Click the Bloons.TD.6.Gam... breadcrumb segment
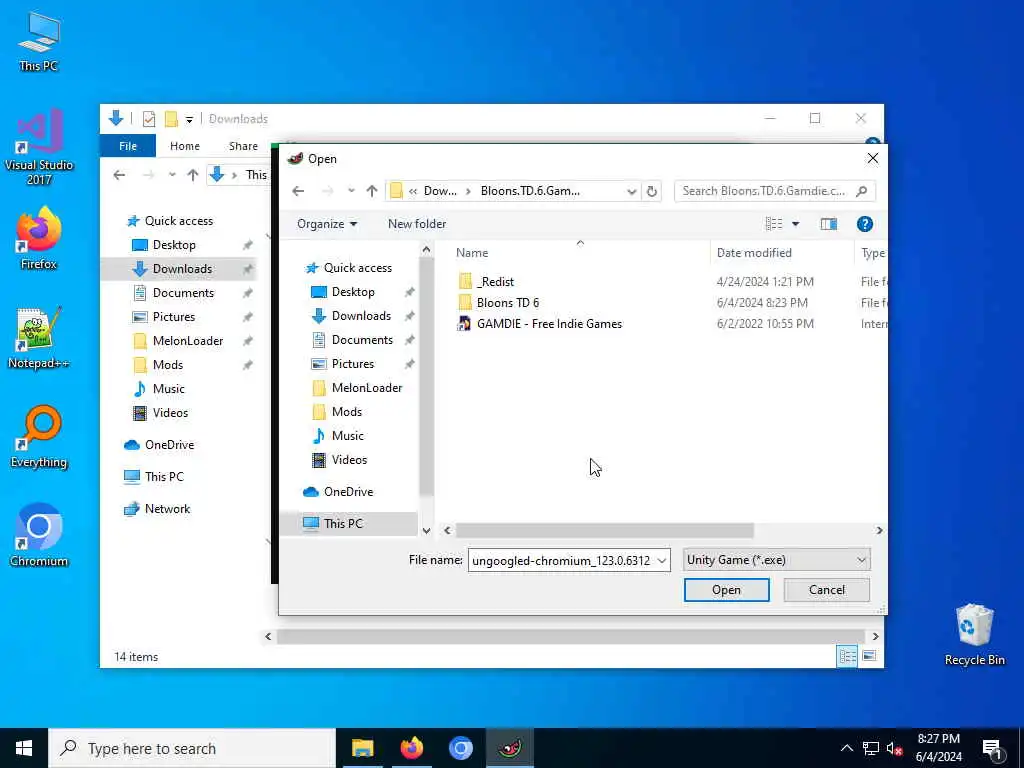Screen dimensions: 1024x768 tap(530, 191)
